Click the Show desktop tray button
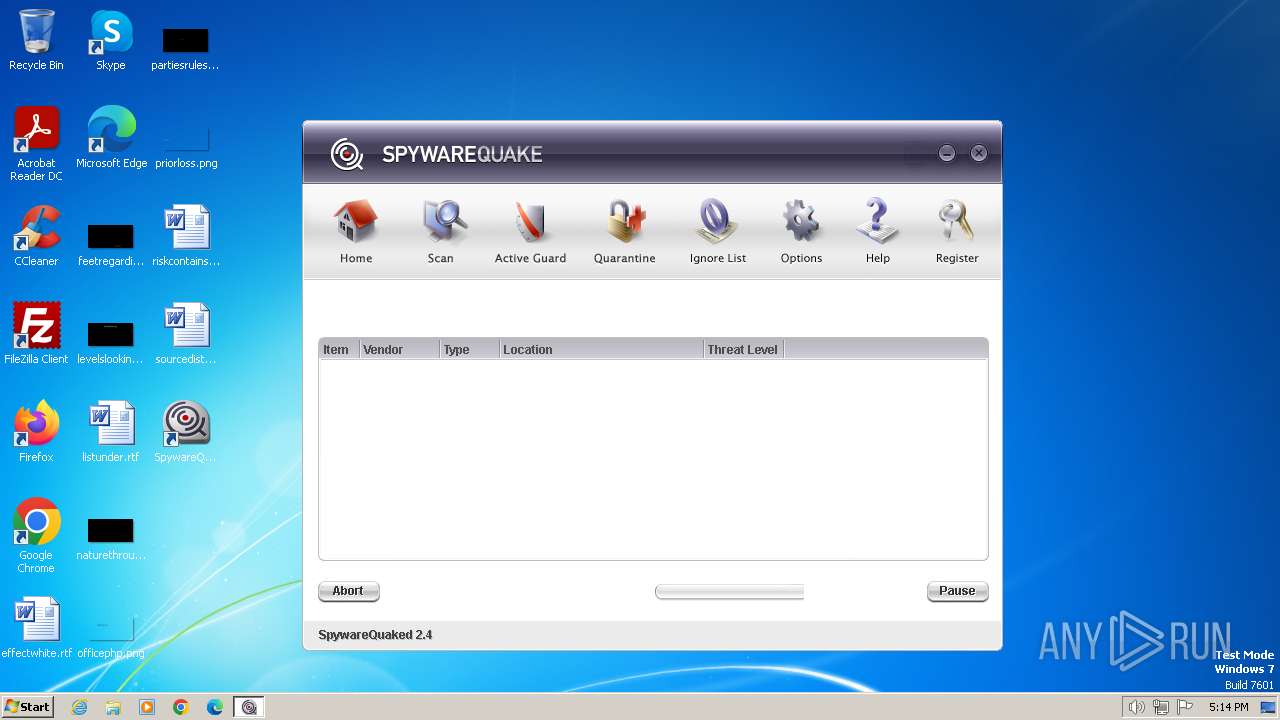Image resolution: width=1280 pixels, height=720 pixels. (1269, 707)
